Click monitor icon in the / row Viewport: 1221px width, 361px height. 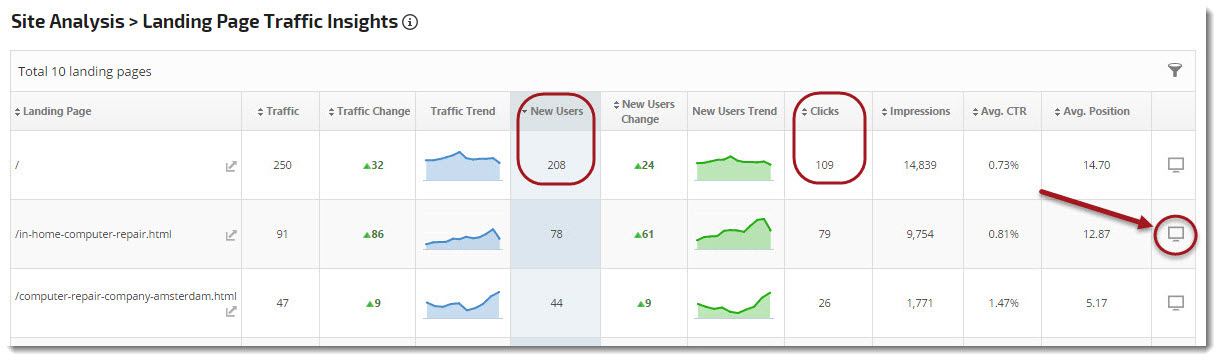click(x=1177, y=164)
